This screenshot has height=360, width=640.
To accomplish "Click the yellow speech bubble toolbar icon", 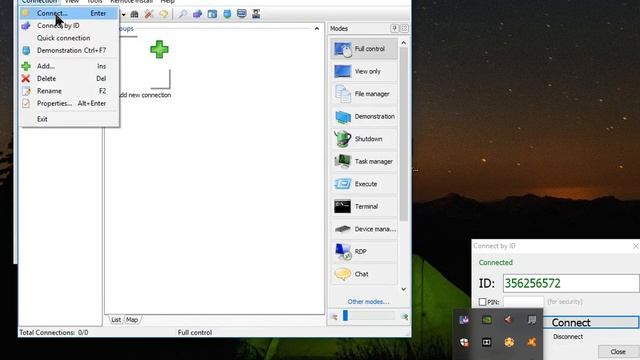I will tap(164, 14).
